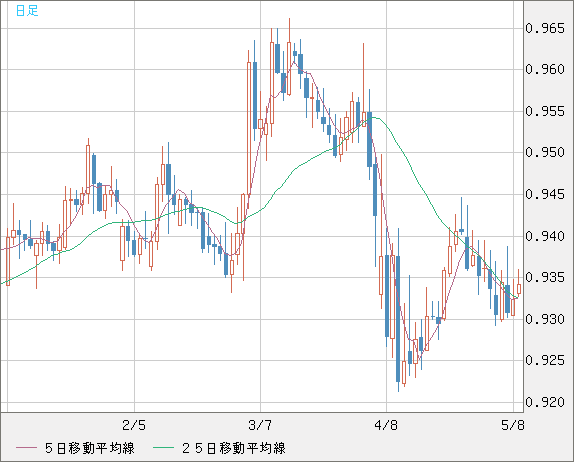Click the 0.960 price axis label
Image resolution: width=574 pixels, height=462 pixels.
pyautogui.click(x=545, y=69)
